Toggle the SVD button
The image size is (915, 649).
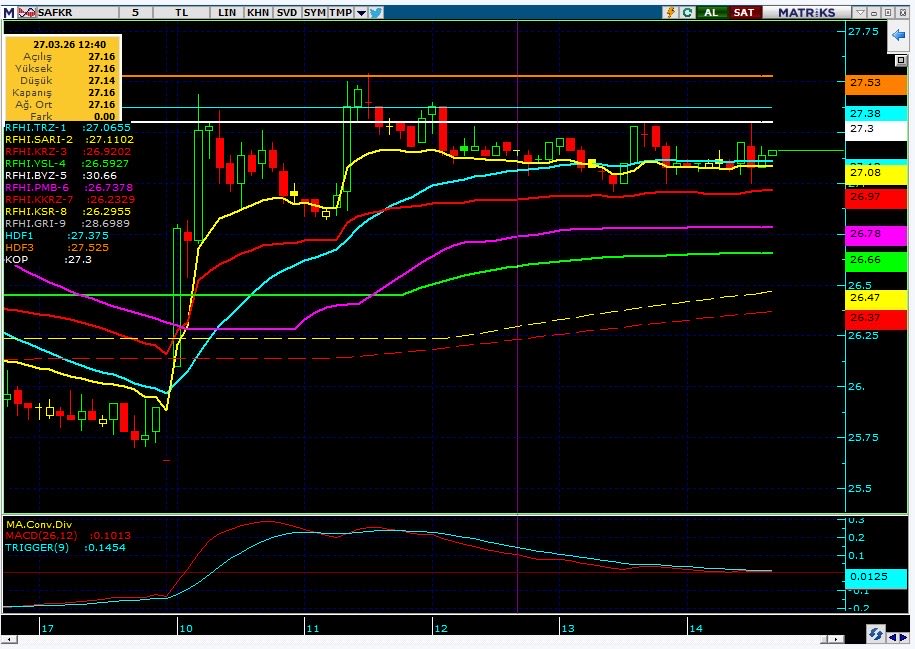pos(287,12)
